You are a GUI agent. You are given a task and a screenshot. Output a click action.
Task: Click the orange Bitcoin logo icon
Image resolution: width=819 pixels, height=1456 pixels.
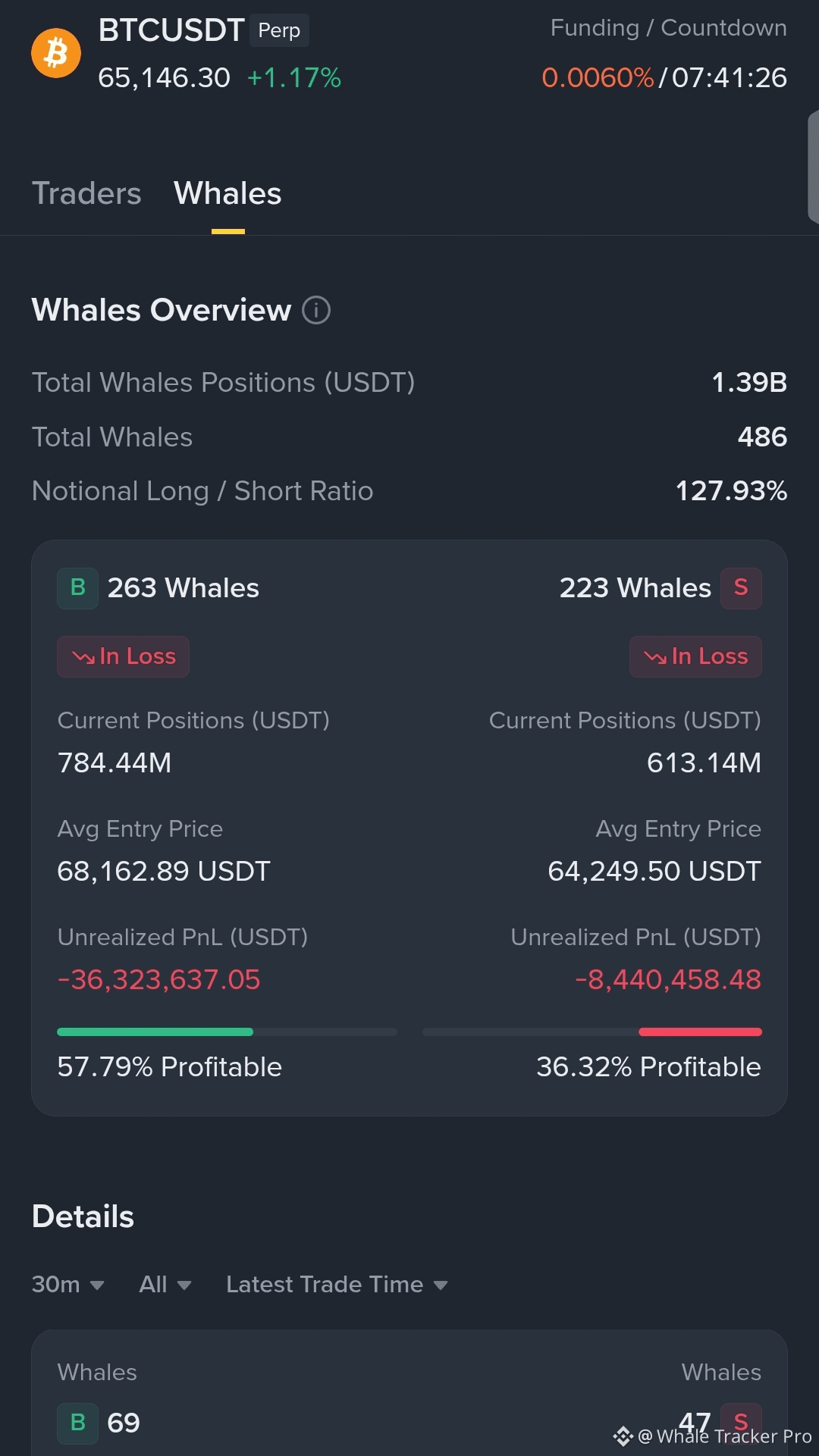[56, 53]
